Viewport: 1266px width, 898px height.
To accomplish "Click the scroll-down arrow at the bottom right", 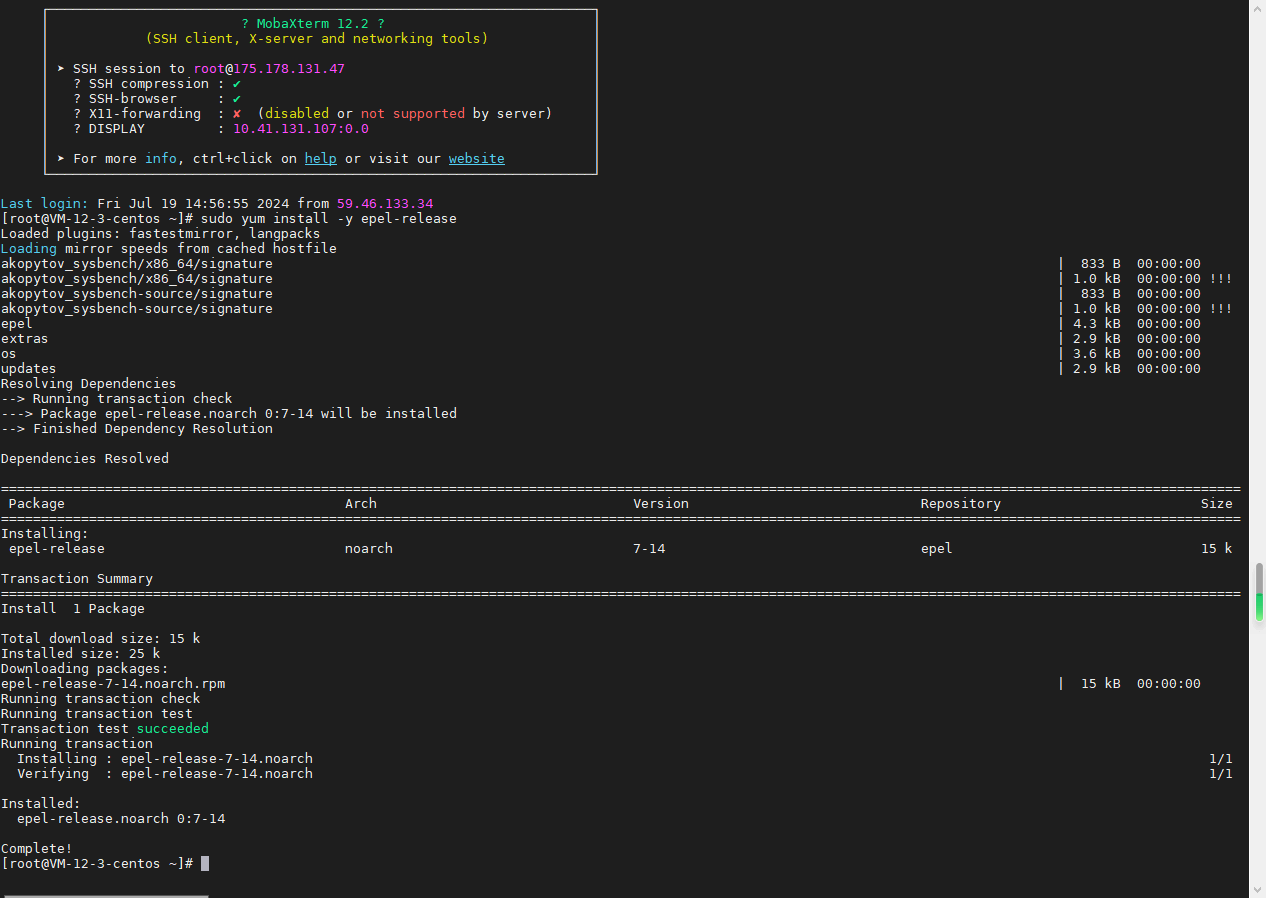I will click(1259, 889).
